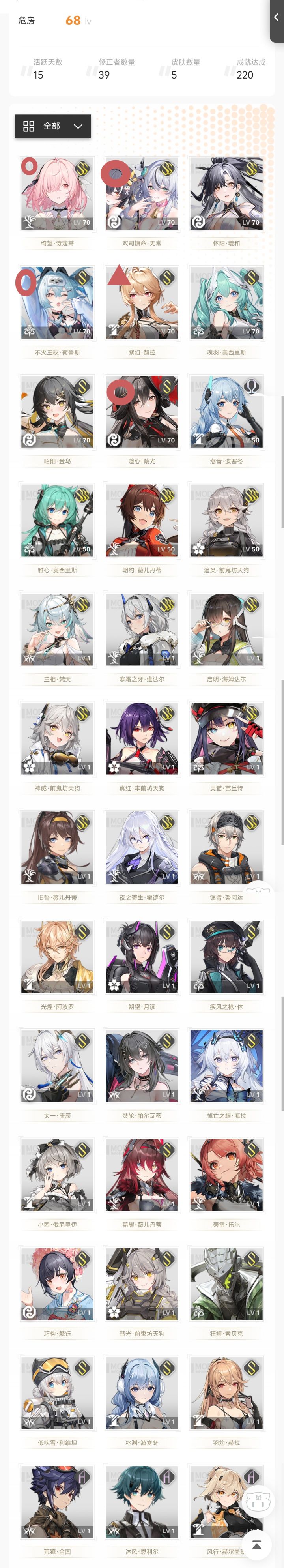Viewport: 284px width, 1568px height.
Task: Select 悼亡之蝶·海拉 portrait
Action: click(x=226, y=1066)
